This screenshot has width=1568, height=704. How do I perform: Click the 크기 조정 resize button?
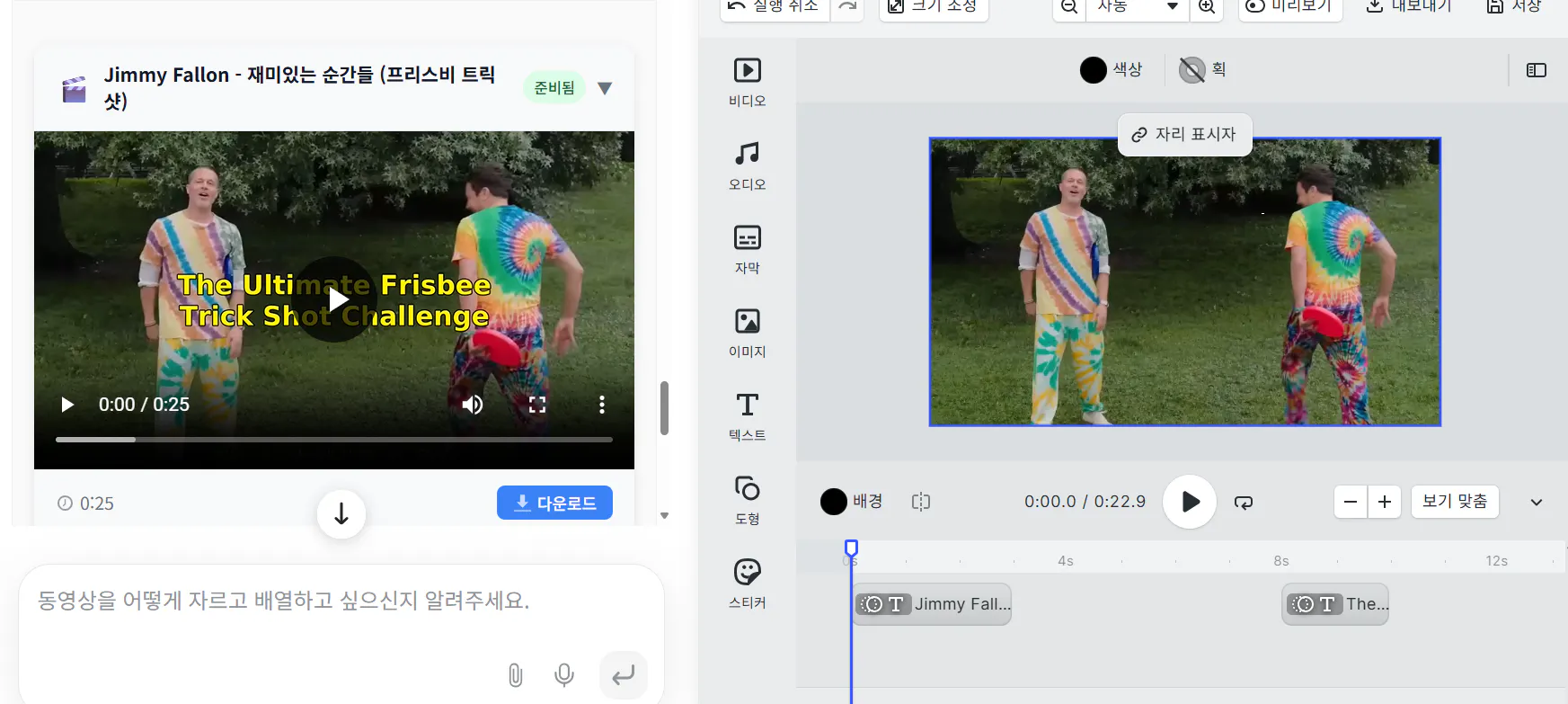tap(934, 7)
